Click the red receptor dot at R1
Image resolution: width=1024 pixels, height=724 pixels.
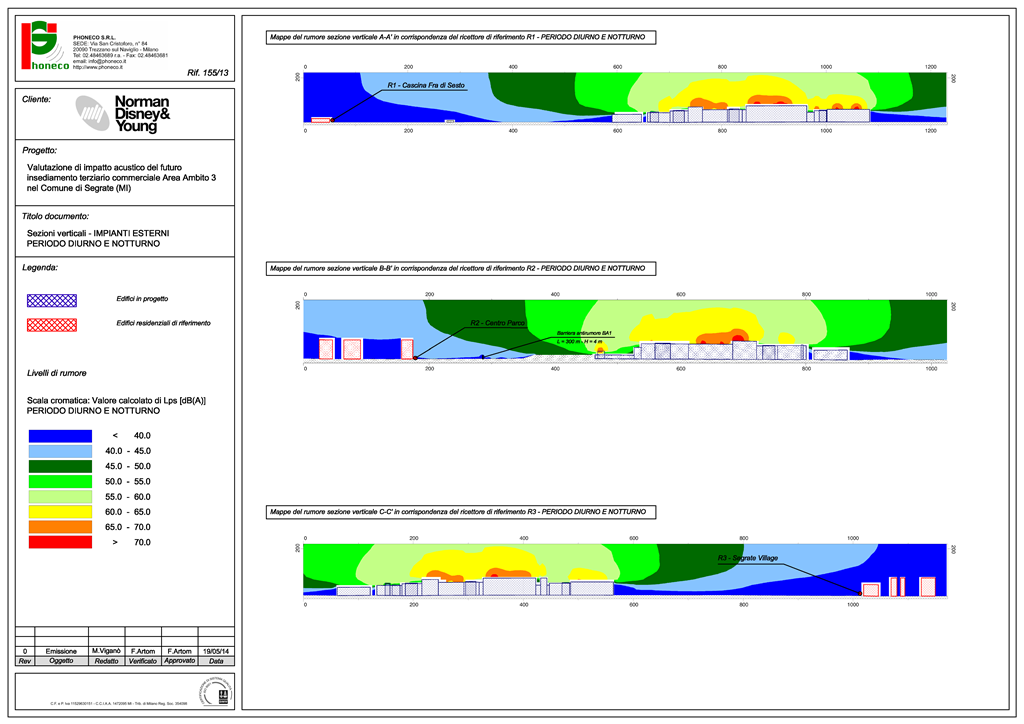pos(332,120)
